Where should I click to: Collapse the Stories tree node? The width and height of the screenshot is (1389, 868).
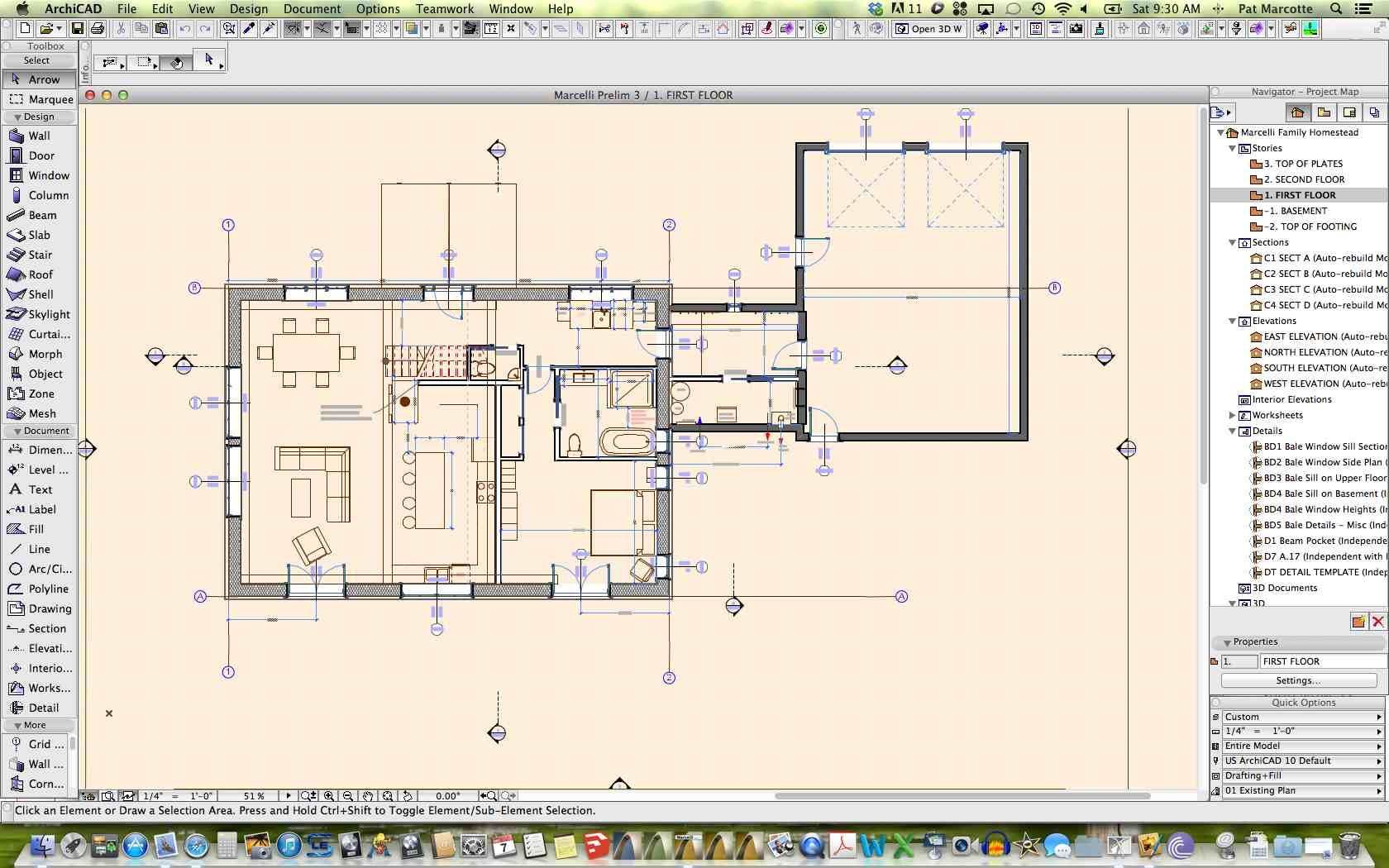(1232, 149)
